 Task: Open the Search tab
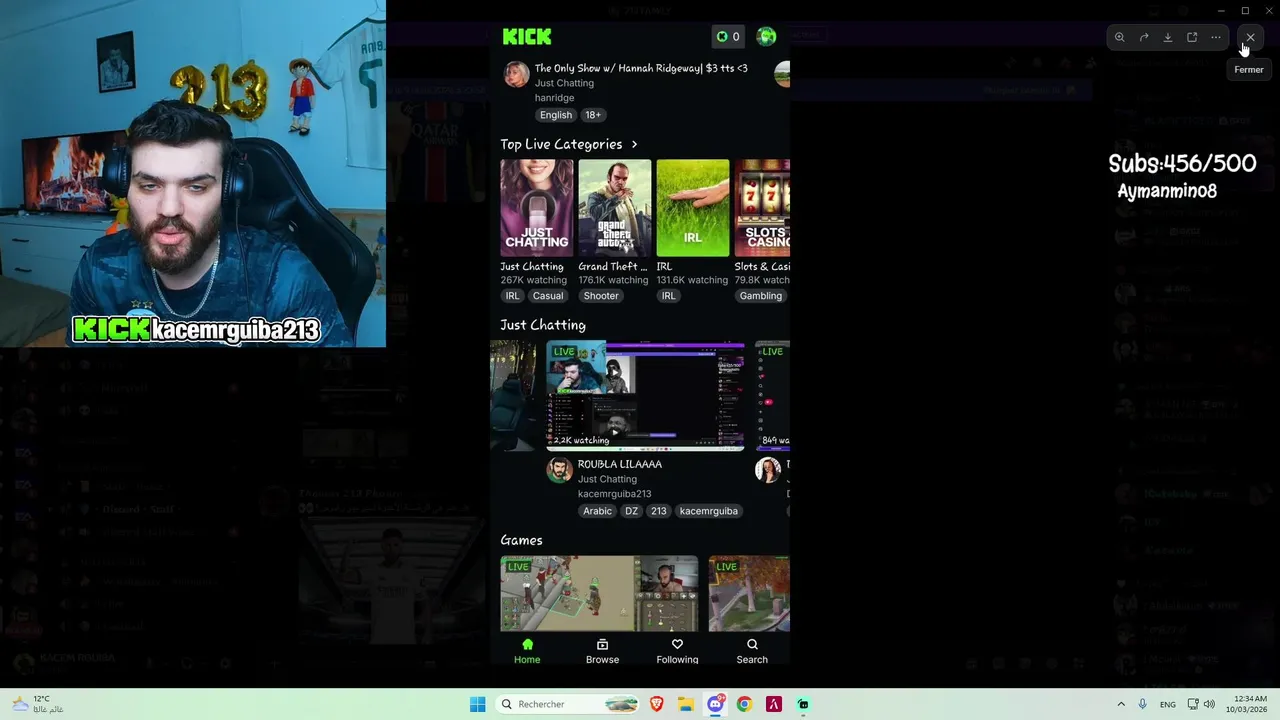752,651
